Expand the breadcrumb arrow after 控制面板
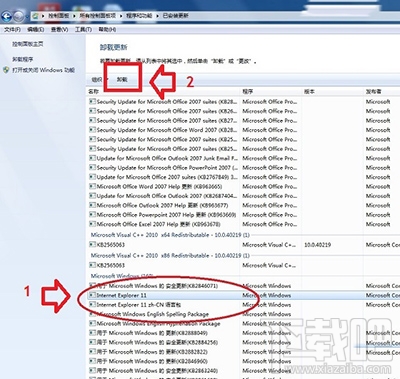 click(73, 16)
